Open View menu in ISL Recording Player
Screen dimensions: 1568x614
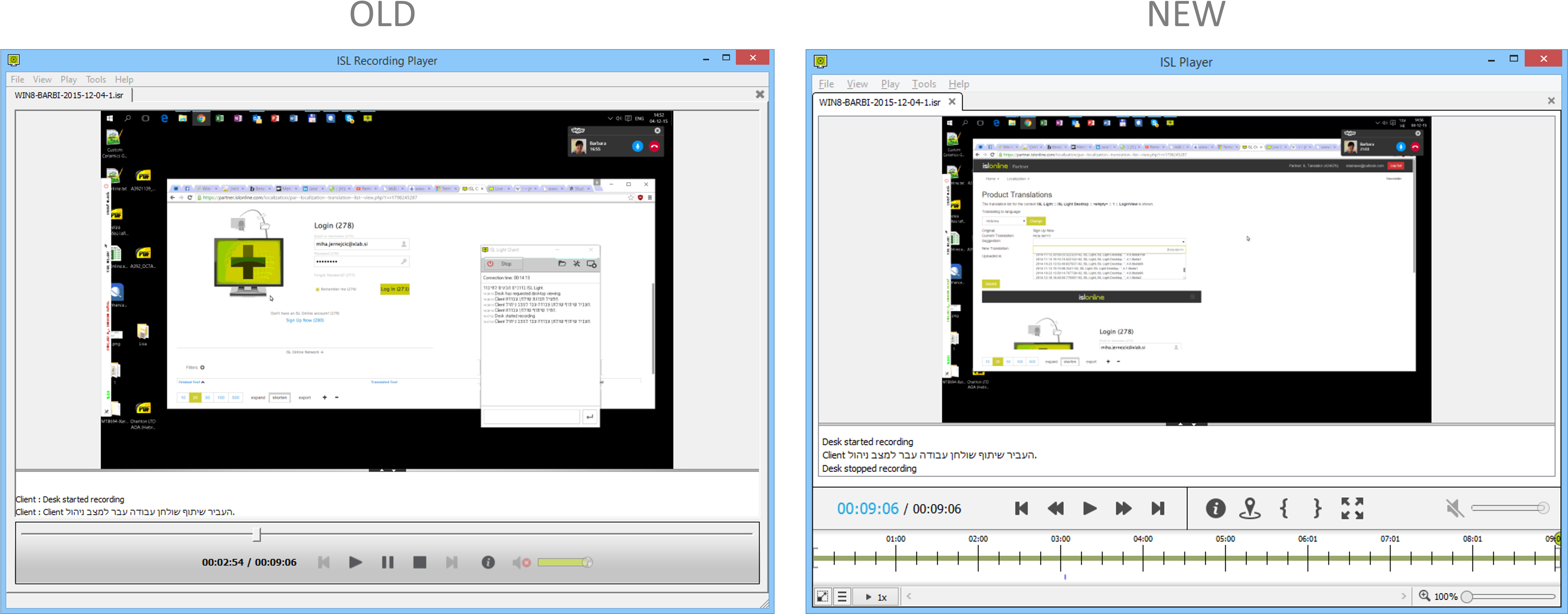click(x=42, y=79)
